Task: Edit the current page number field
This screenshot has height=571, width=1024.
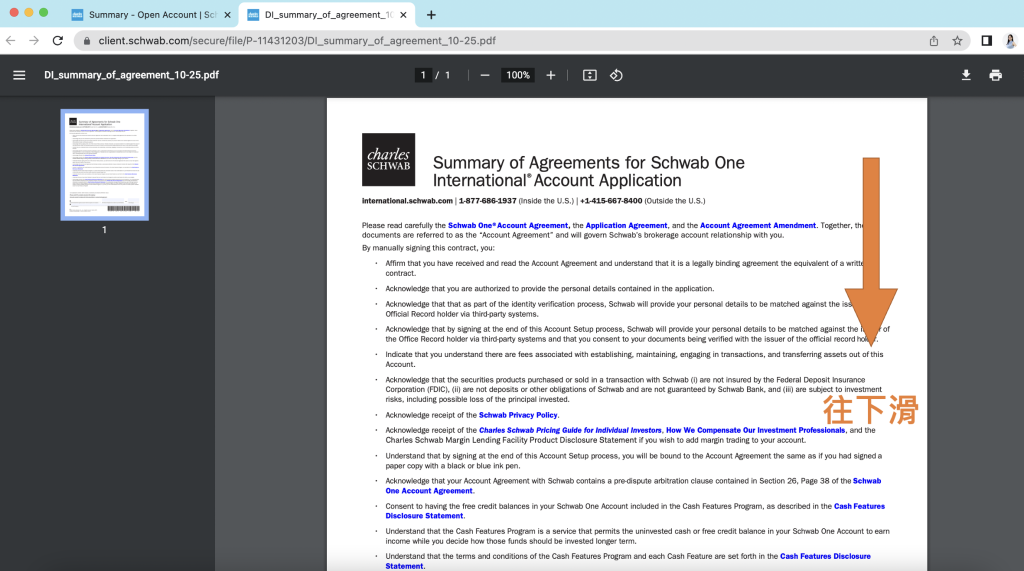Action: (423, 75)
